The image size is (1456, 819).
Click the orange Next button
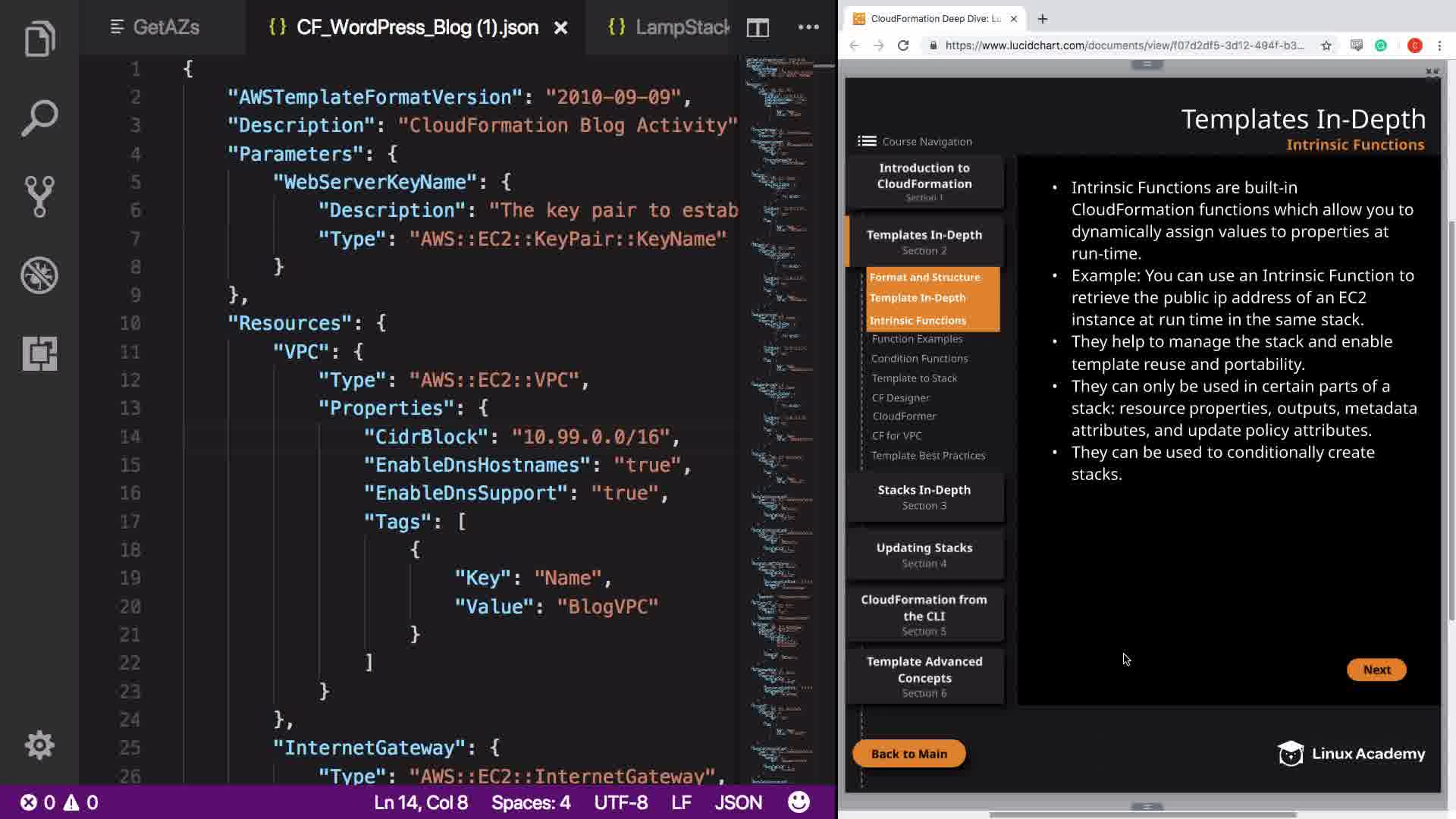click(1376, 670)
